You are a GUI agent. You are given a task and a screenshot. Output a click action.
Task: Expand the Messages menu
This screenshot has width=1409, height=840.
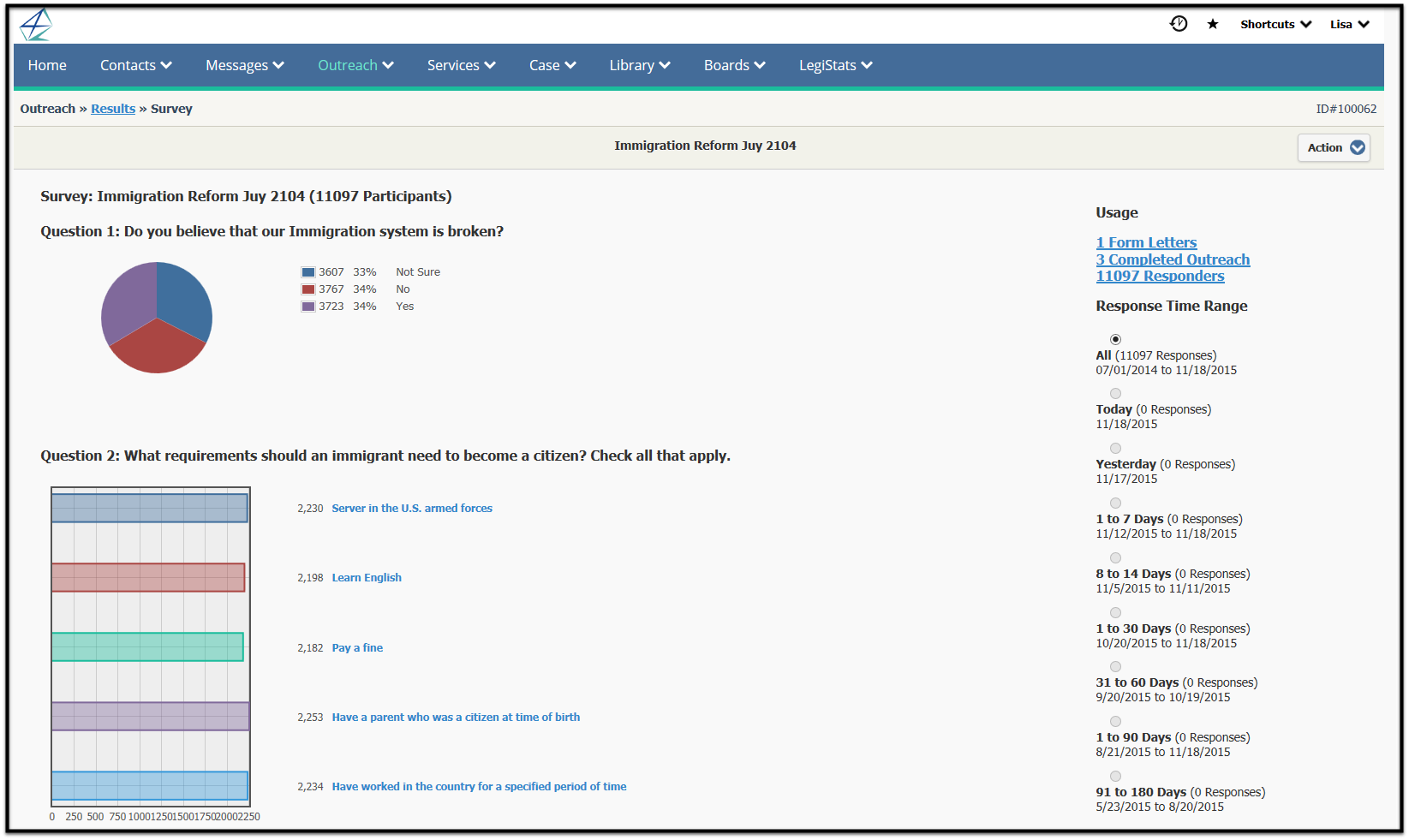[245, 65]
